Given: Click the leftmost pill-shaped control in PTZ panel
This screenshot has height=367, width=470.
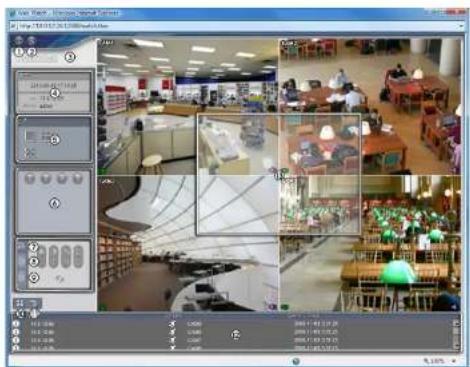Looking at the screenshot, I should tap(42, 257).
